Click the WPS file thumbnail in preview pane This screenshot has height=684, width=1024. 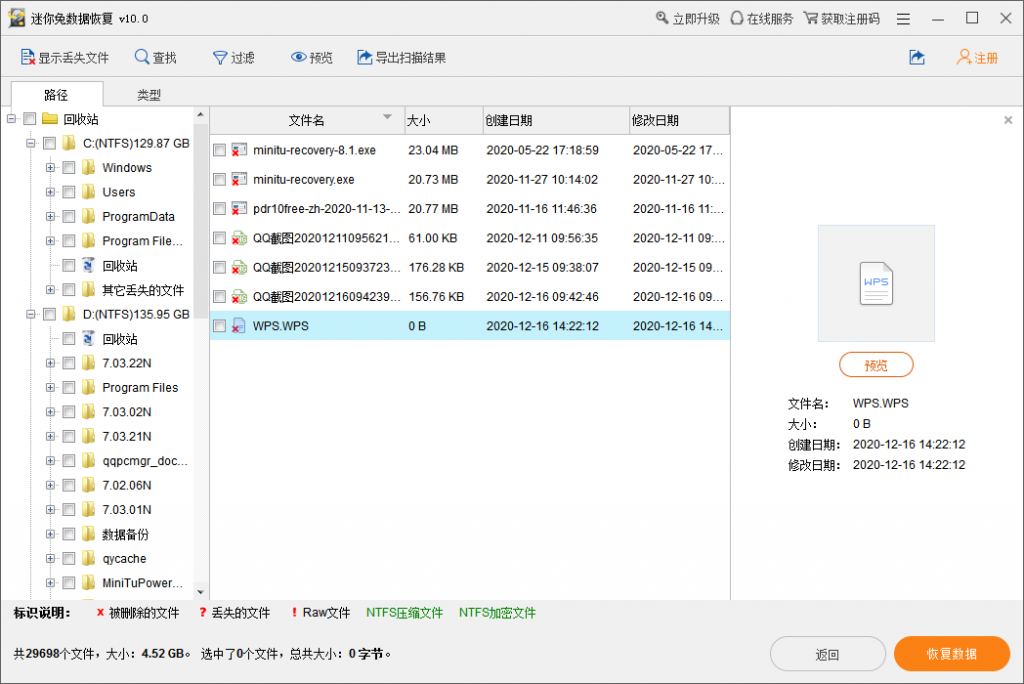876,284
